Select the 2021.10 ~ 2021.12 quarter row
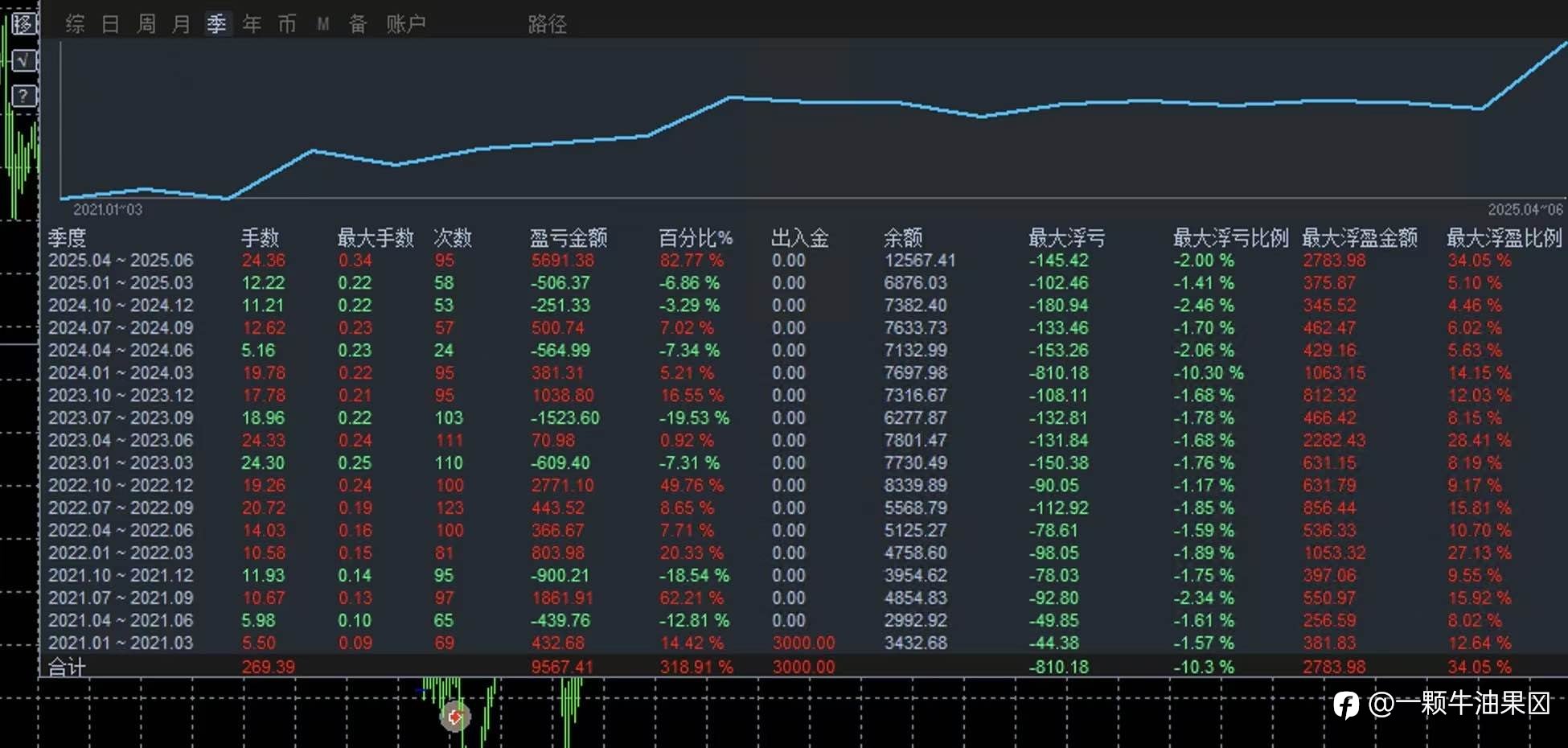The width and height of the screenshot is (1568, 748). [x=802, y=576]
